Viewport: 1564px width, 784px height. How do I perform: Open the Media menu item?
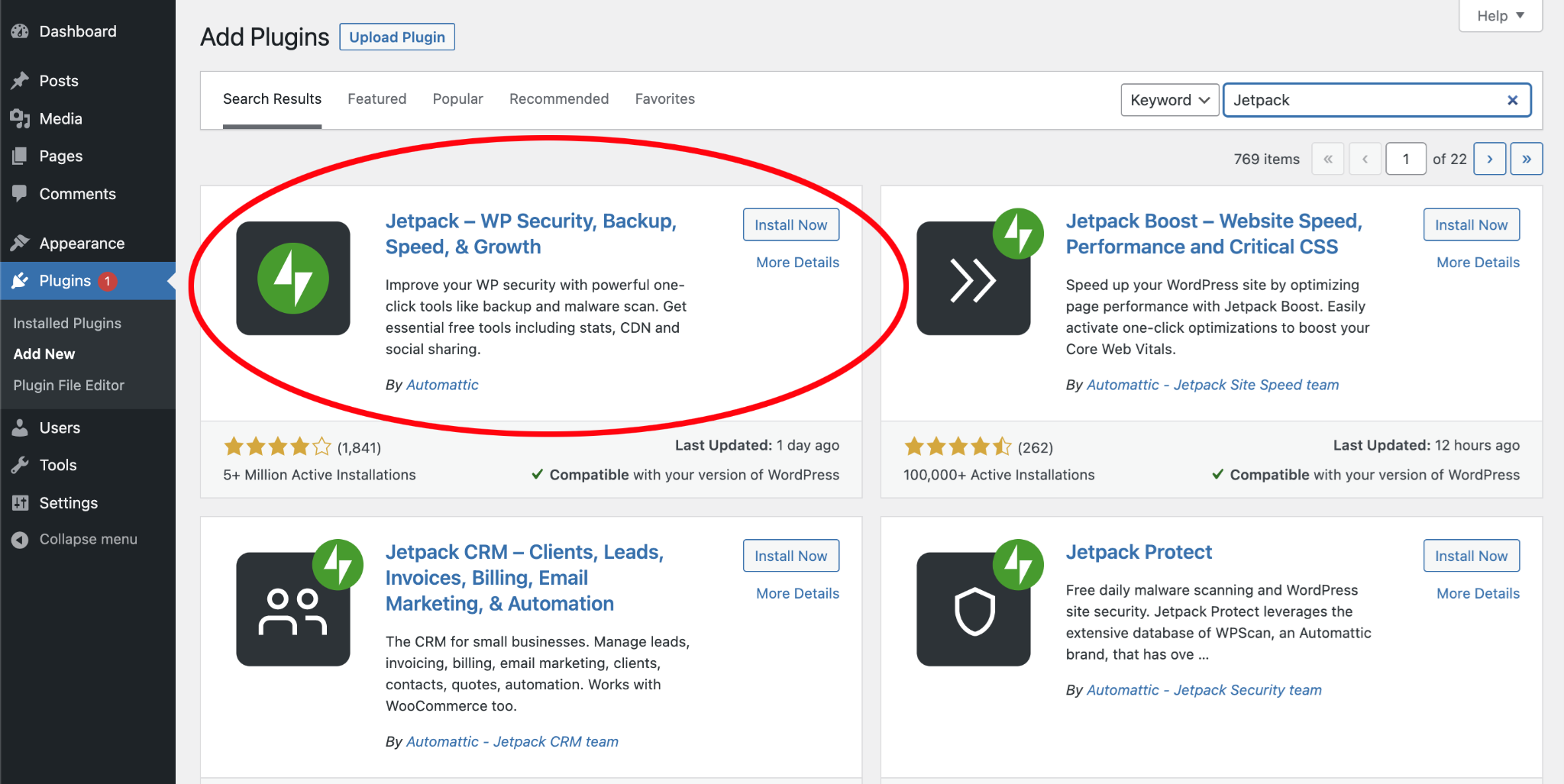[x=88, y=118]
